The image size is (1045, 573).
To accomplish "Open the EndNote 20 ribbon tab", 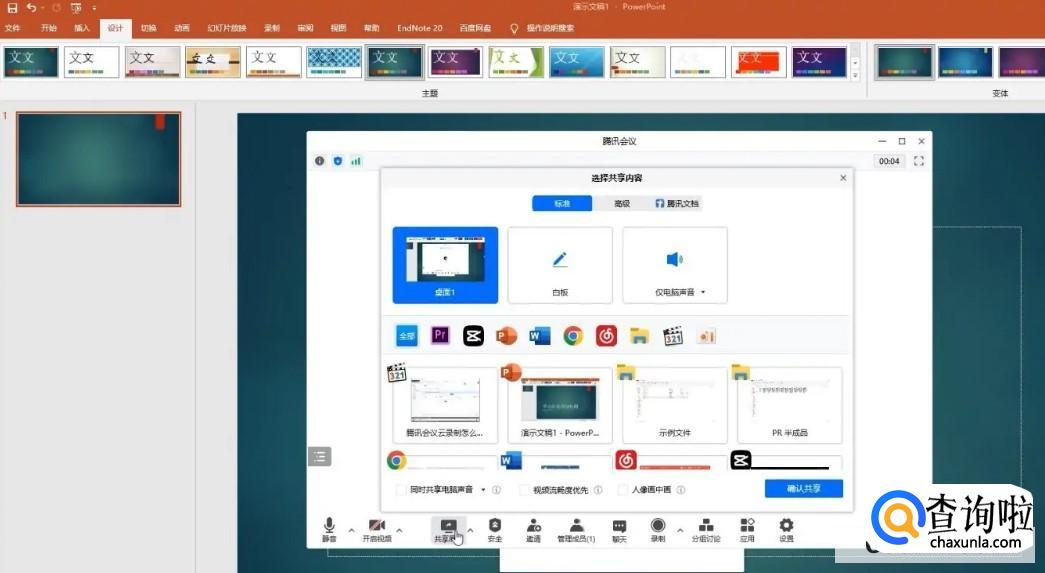I will pos(420,28).
